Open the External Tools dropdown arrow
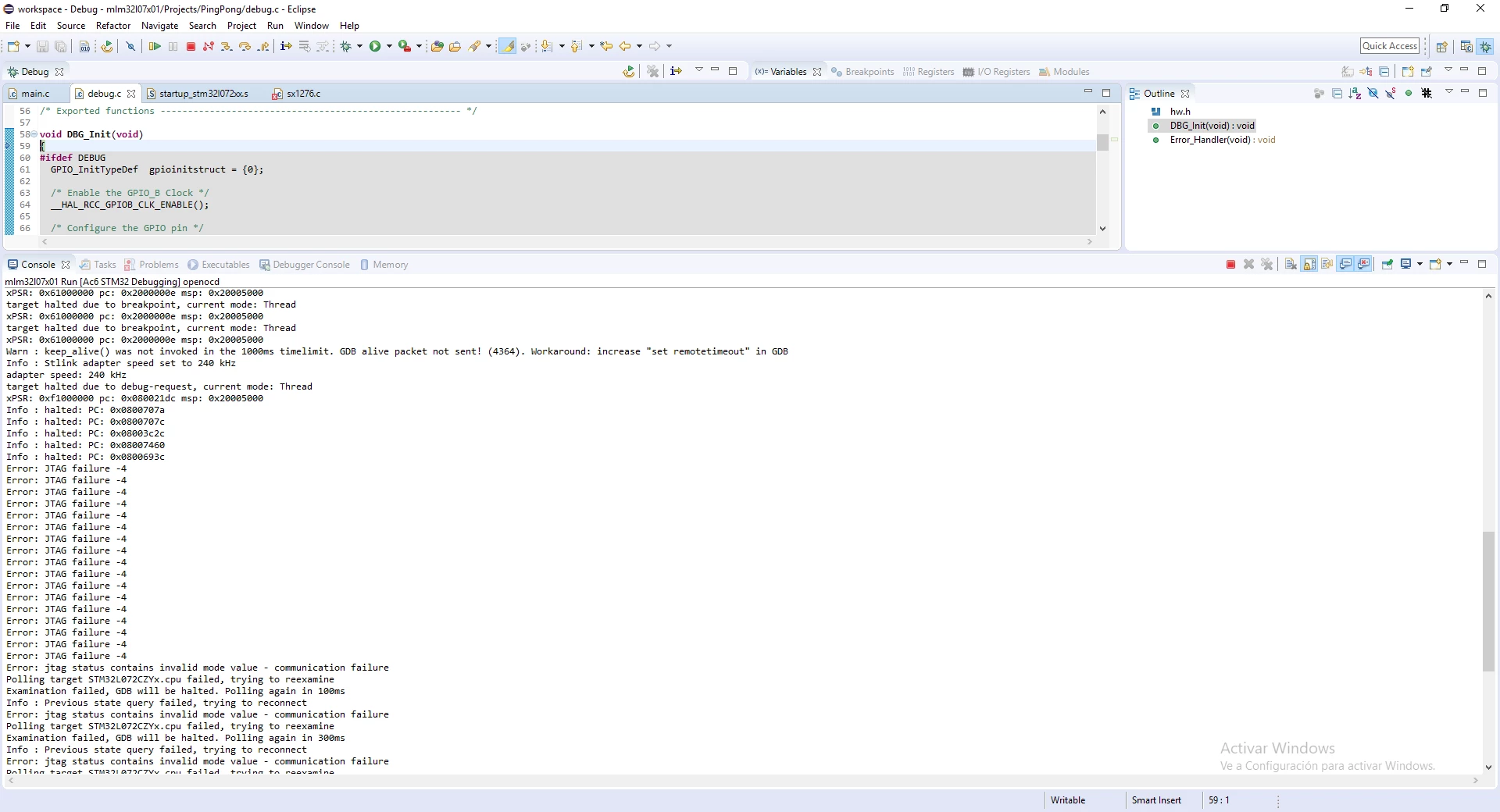The image size is (1500, 812). coord(419,47)
